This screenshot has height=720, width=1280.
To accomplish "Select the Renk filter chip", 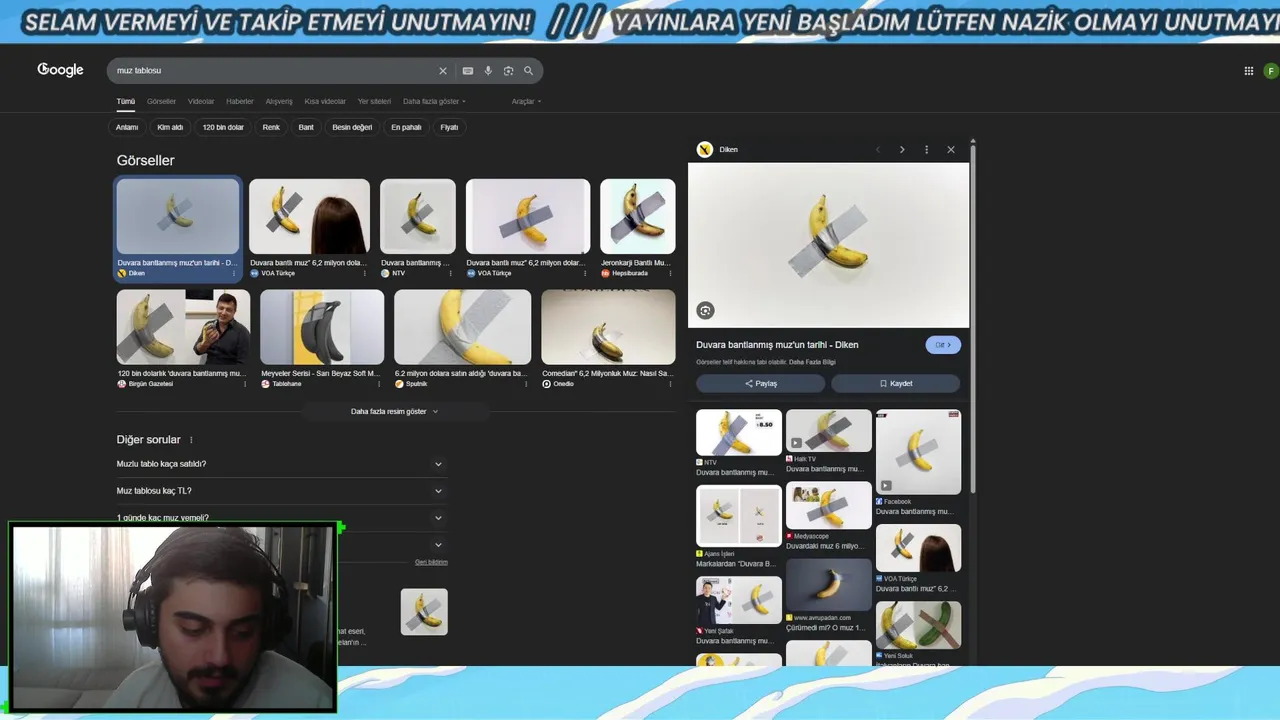I will [271, 127].
